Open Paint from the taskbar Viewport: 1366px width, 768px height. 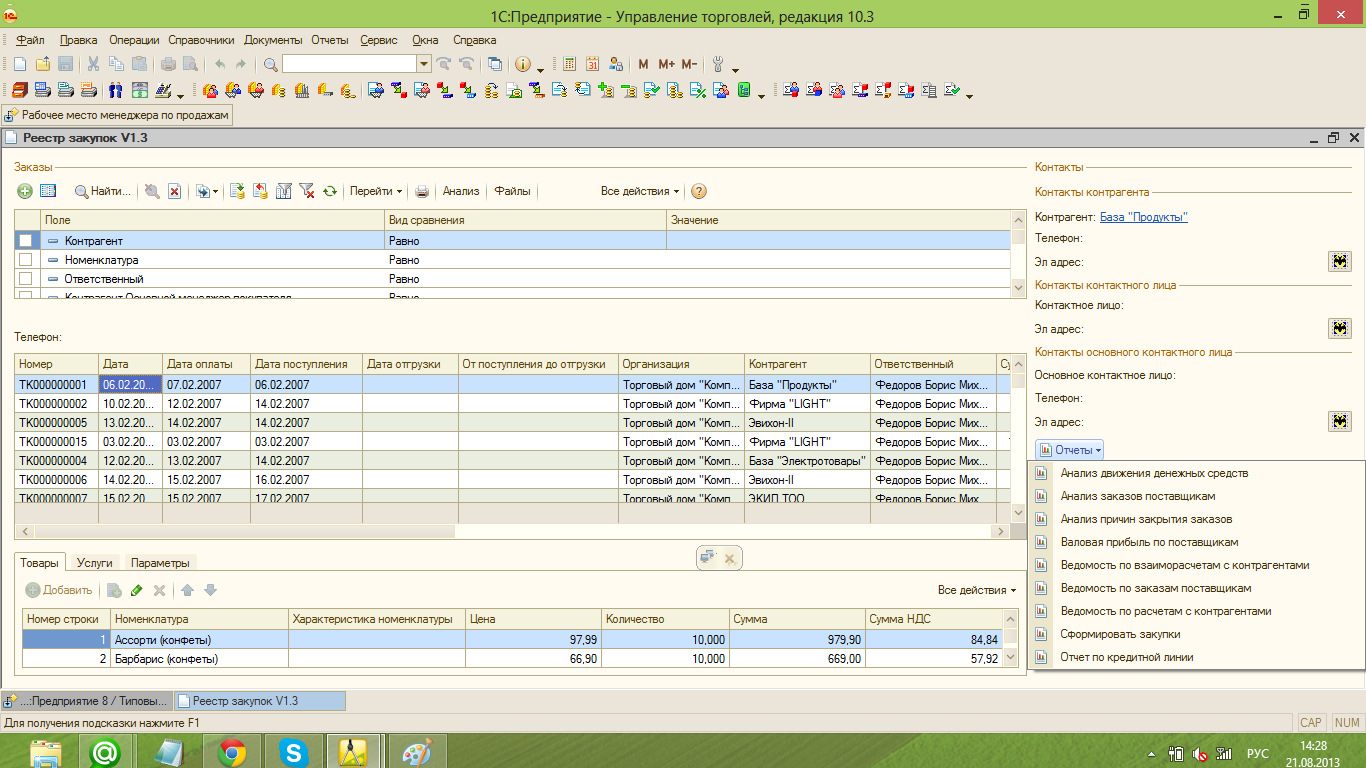pyautogui.click(x=416, y=752)
